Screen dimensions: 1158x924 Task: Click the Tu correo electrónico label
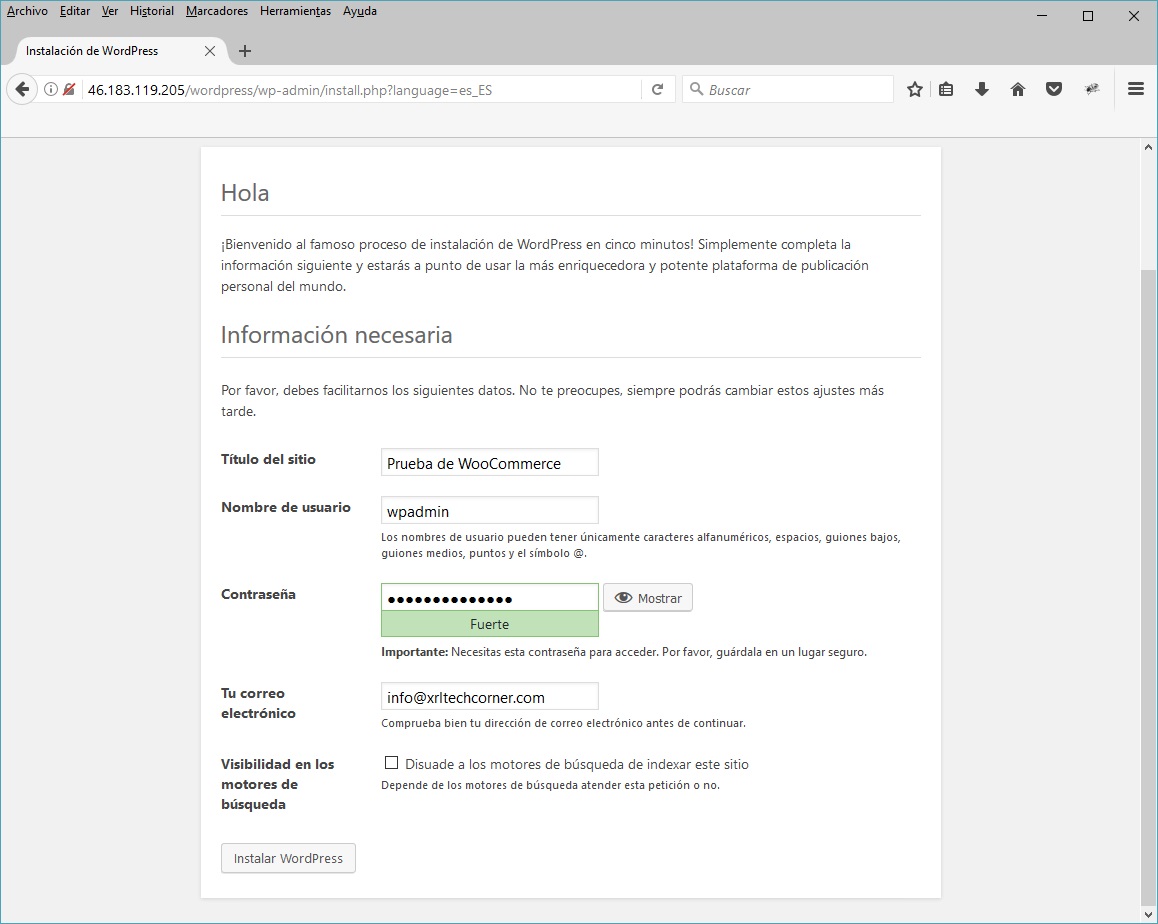coord(258,703)
